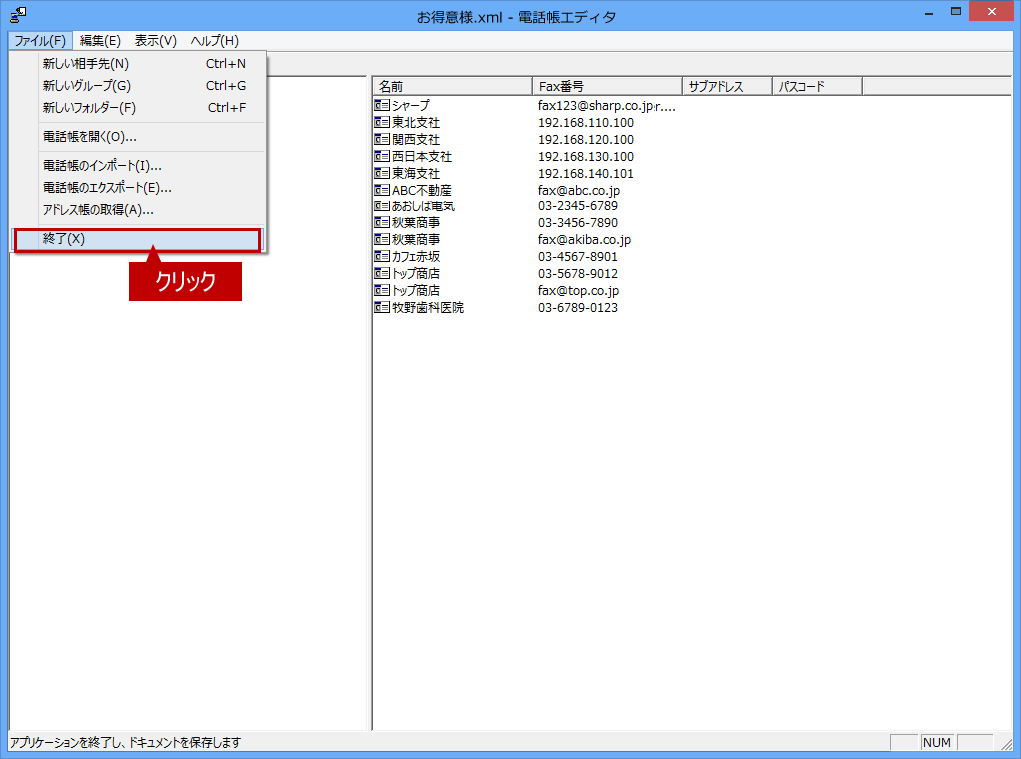Open the ヘルプ(H) menu
1021x759 pixels.
click(x=215, y=40)
